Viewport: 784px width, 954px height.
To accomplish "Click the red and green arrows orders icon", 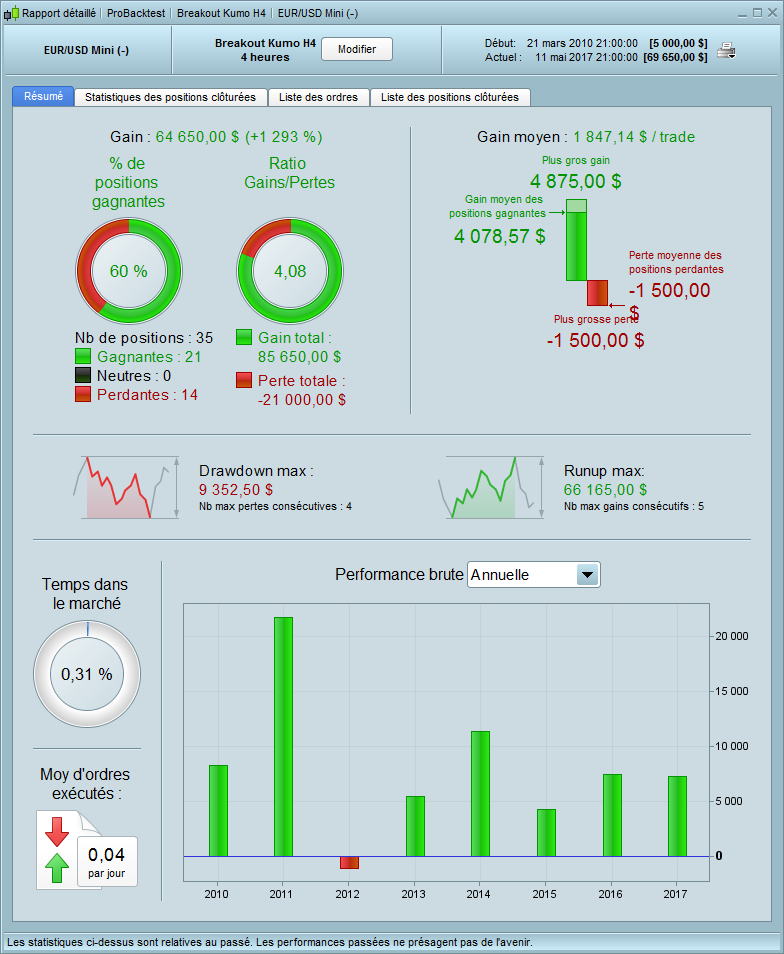I will (57, 850).
